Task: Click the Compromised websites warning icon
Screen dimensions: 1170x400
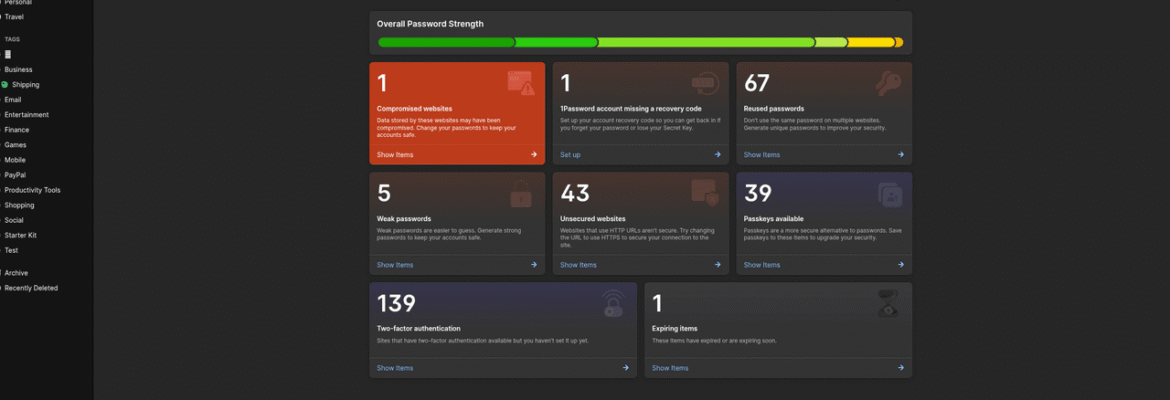Action: (x=520, y=84)
